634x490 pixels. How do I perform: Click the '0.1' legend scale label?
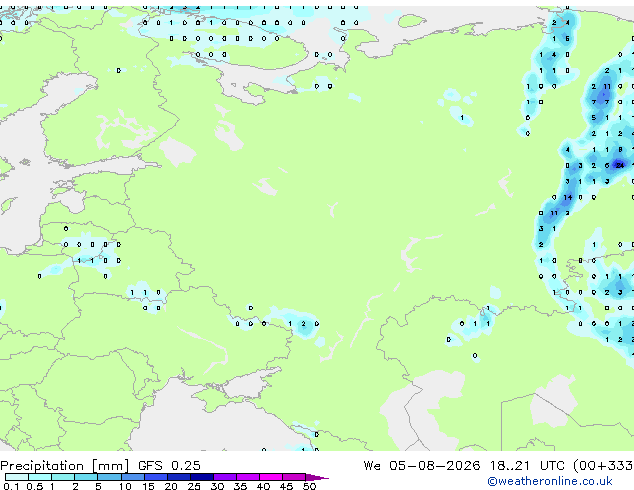pos(11,486)
